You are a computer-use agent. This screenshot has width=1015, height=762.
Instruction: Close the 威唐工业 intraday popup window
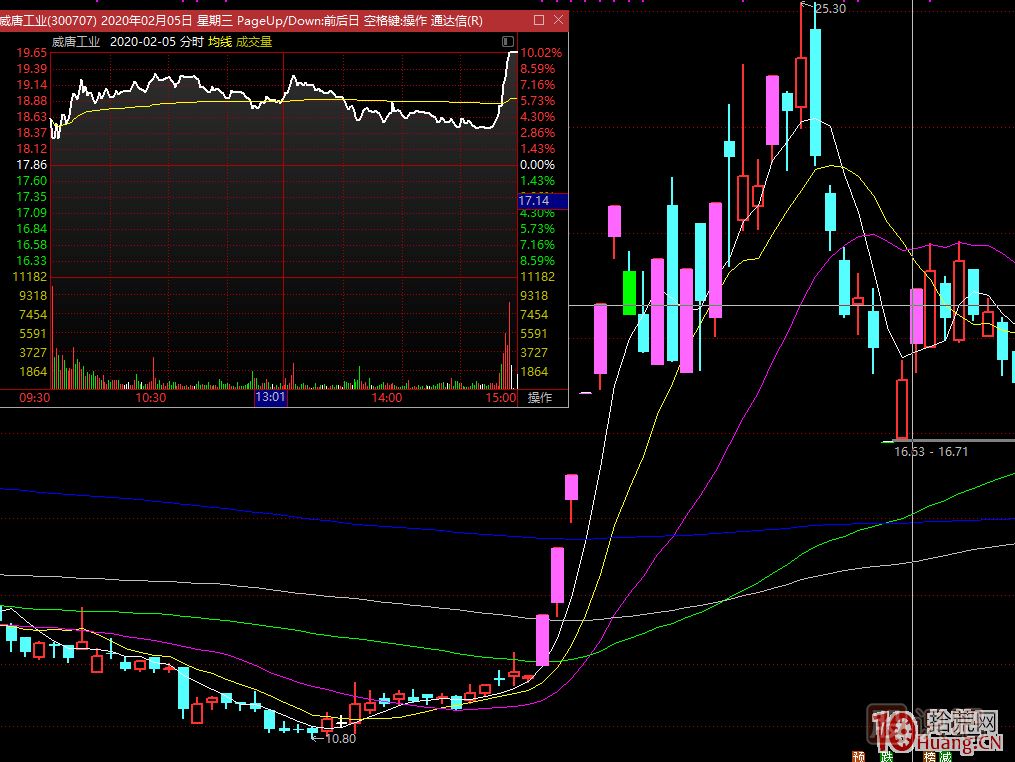[x=558, y=20]
